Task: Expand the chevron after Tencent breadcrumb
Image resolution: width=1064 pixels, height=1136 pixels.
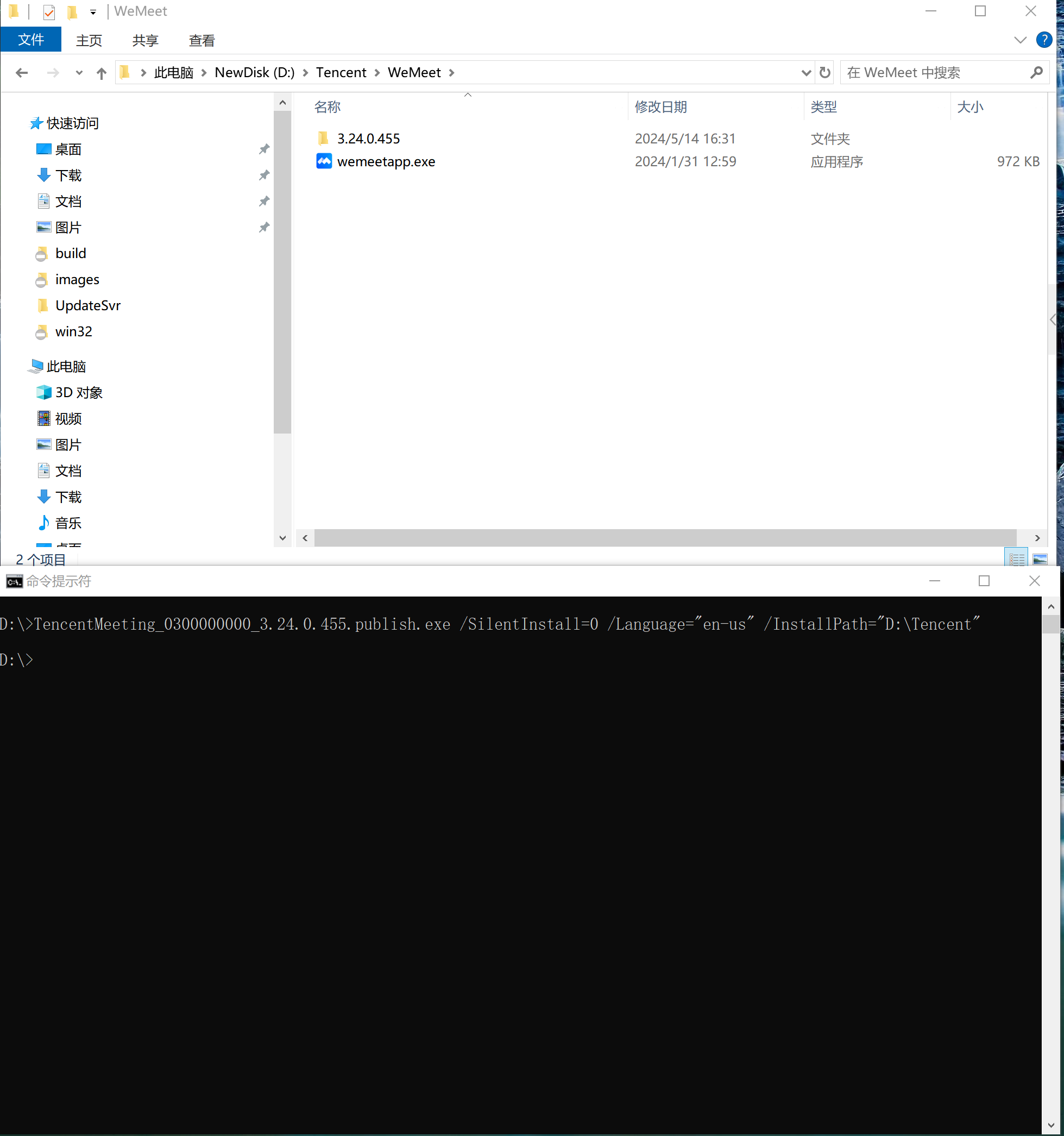Action: coord(377,73)
